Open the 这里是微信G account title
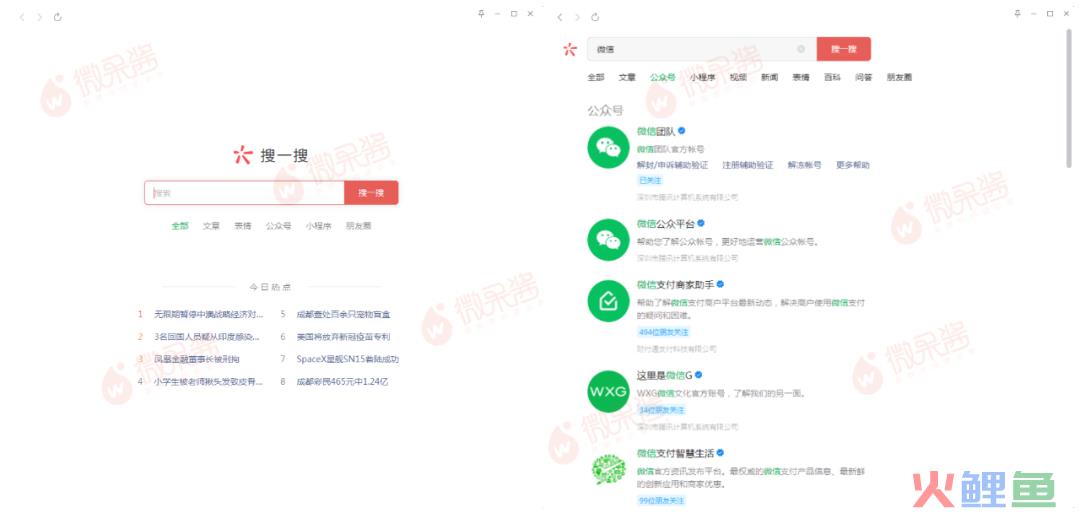This screenshot has height=513, width=1080. [x=664, y=375]
